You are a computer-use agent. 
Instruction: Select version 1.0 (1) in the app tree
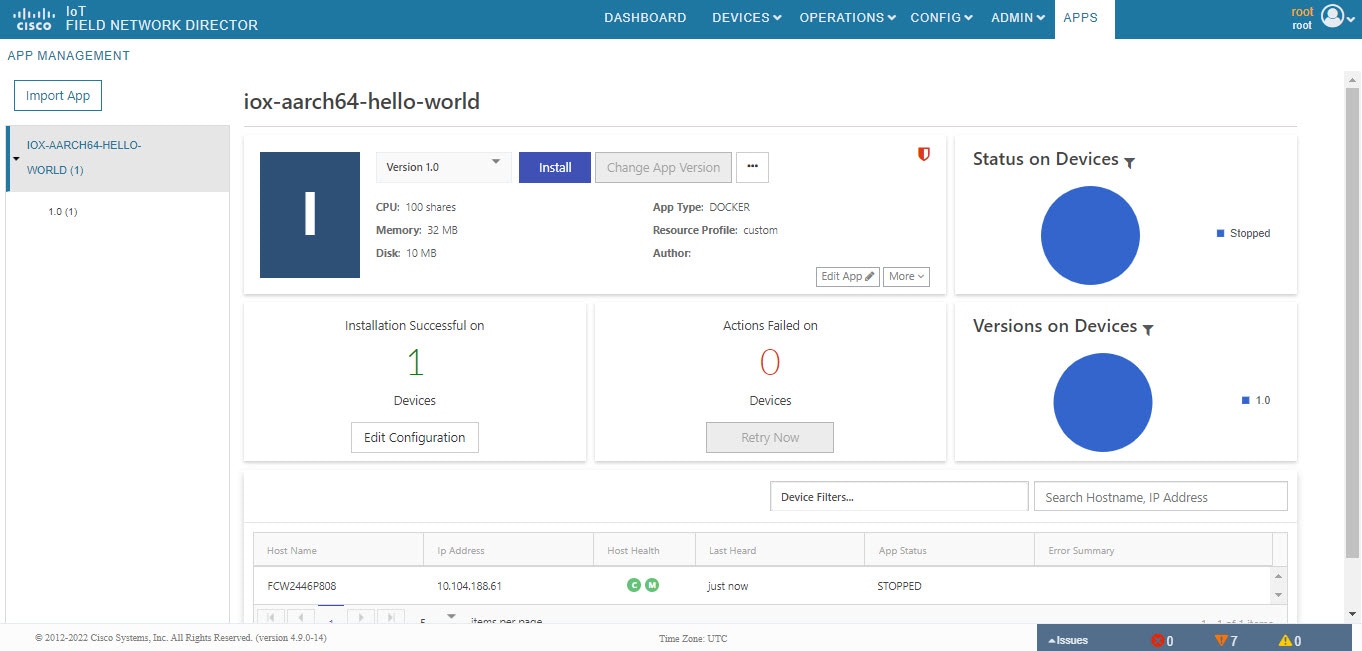(63, 212)
